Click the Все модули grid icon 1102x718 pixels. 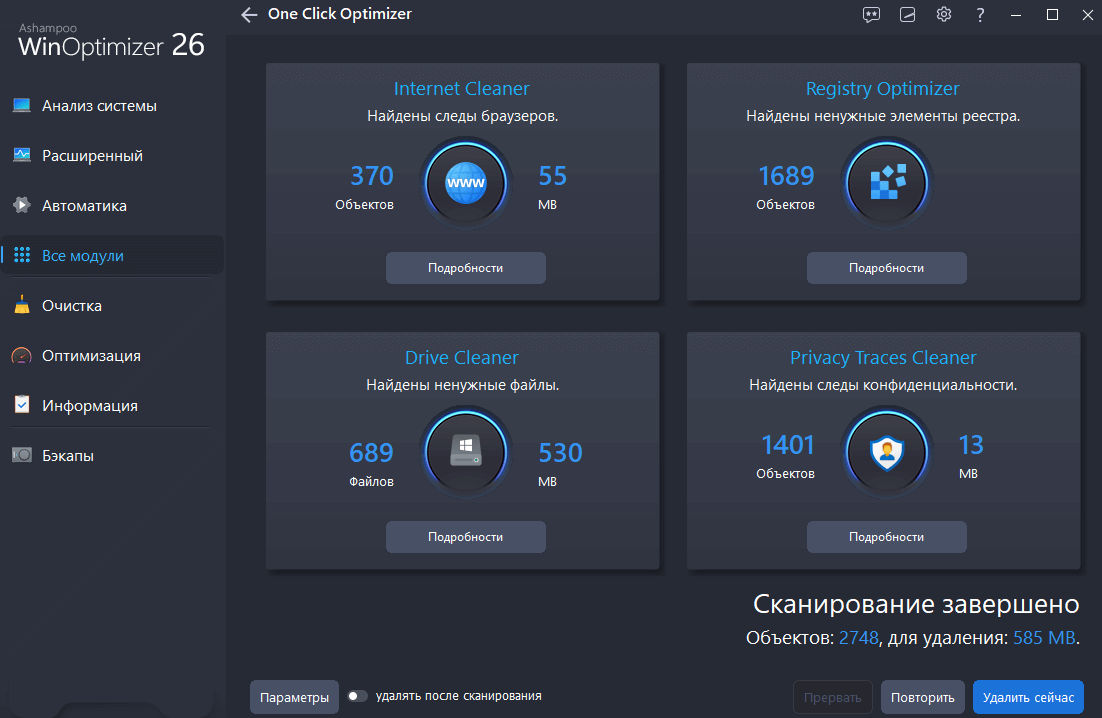point(22,255)
